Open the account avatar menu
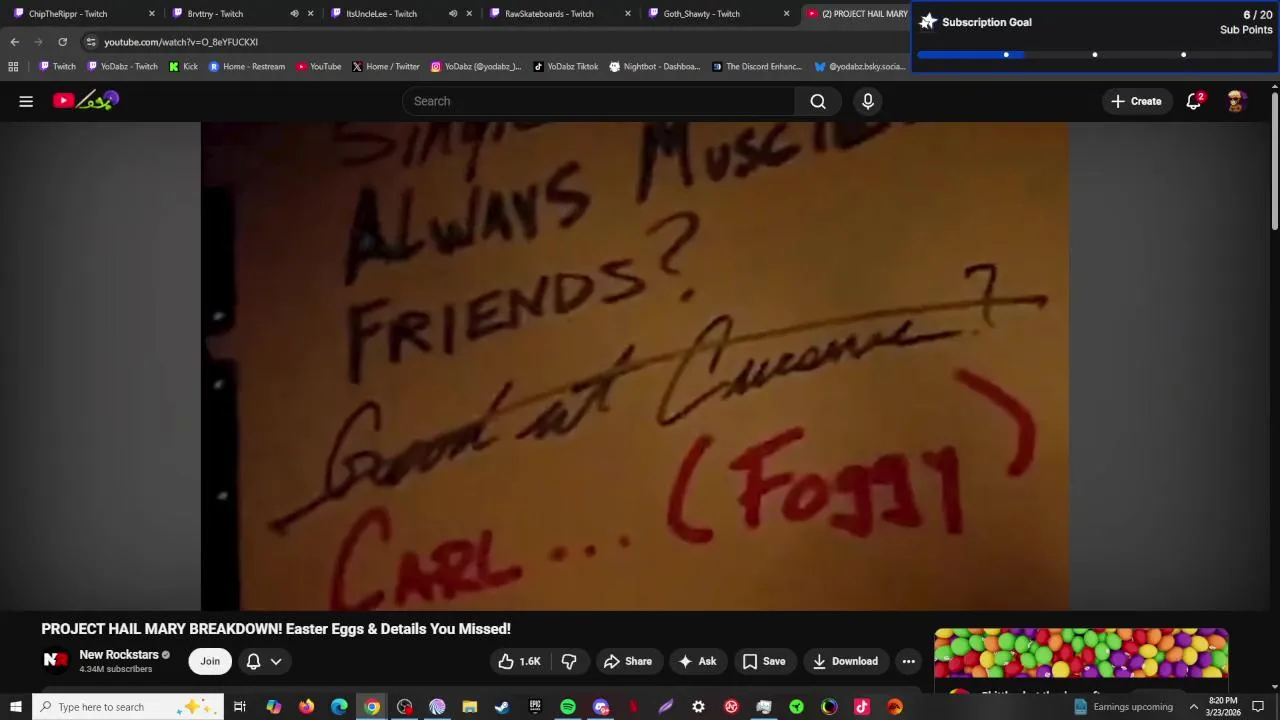The height and width of the screenshot is (720, 1280). pos(1236,101)
